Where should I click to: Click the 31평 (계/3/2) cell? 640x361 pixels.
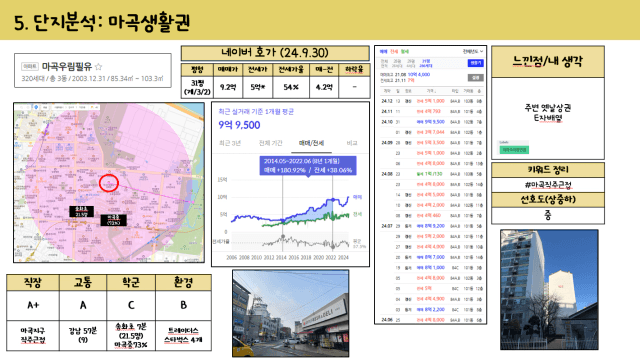197,87
